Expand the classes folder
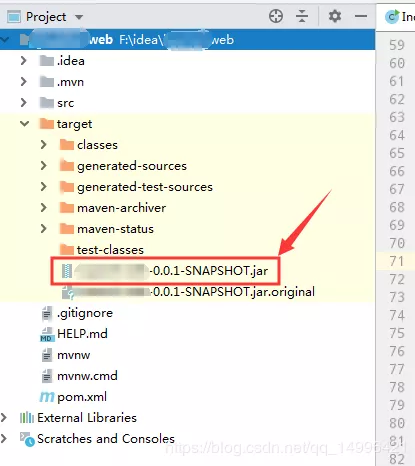 43,145
